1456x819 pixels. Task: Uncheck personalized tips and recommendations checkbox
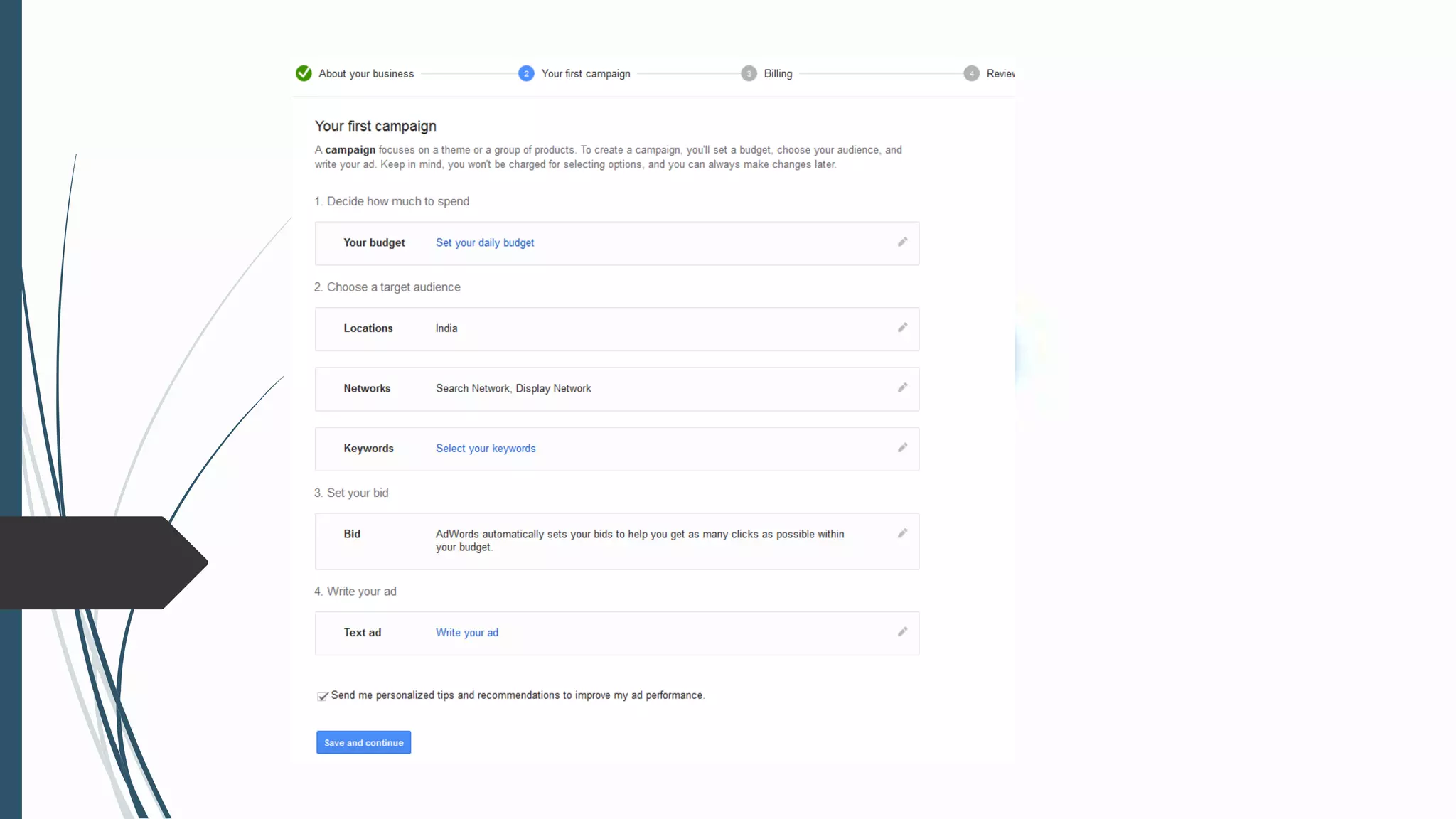[x=323, y=696]
